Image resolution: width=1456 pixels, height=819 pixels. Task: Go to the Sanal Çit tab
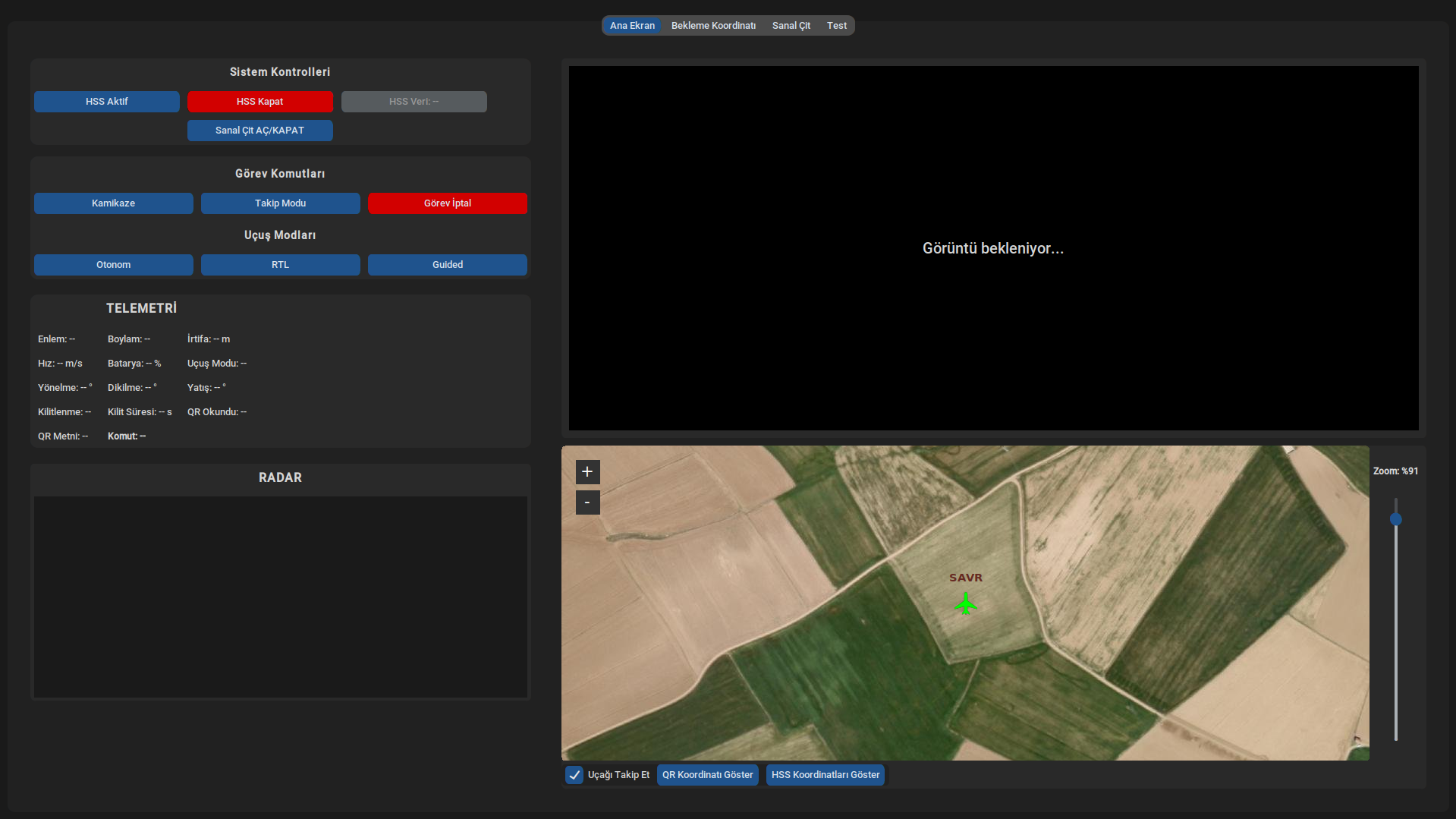[x=791, y=26]
